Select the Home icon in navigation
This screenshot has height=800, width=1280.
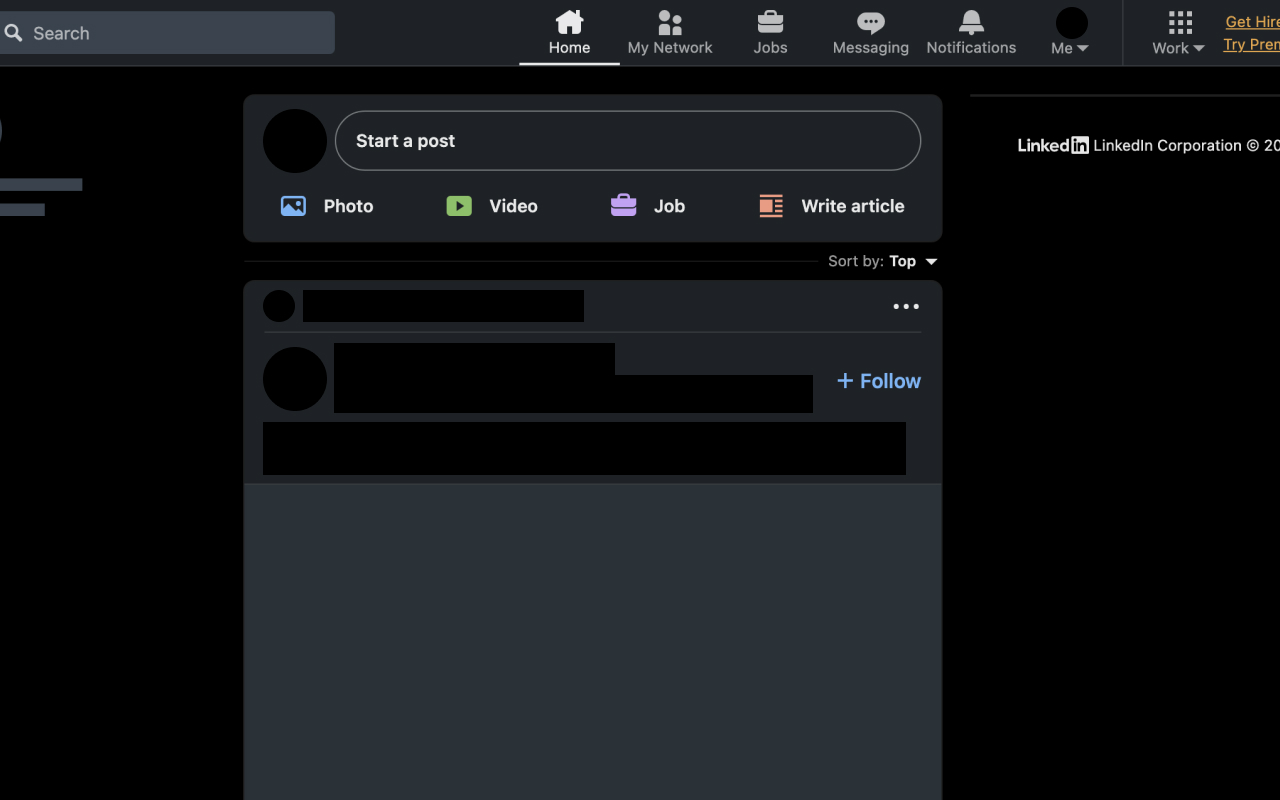click(x=569, y=20)
